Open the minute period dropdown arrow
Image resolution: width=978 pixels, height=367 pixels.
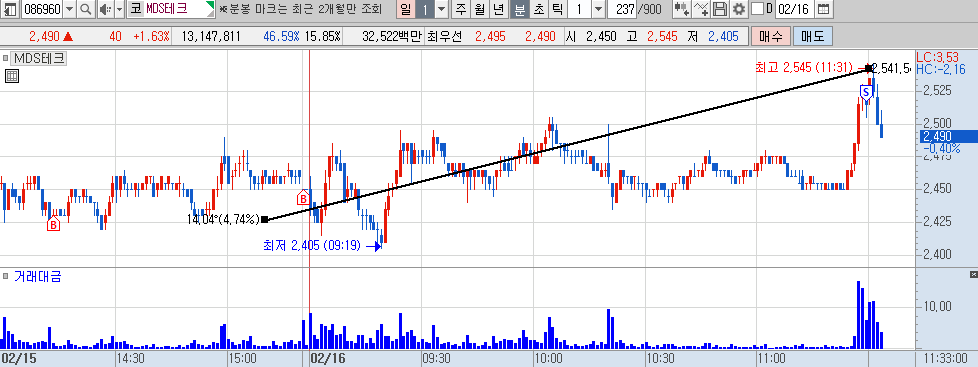click(598, 9)
